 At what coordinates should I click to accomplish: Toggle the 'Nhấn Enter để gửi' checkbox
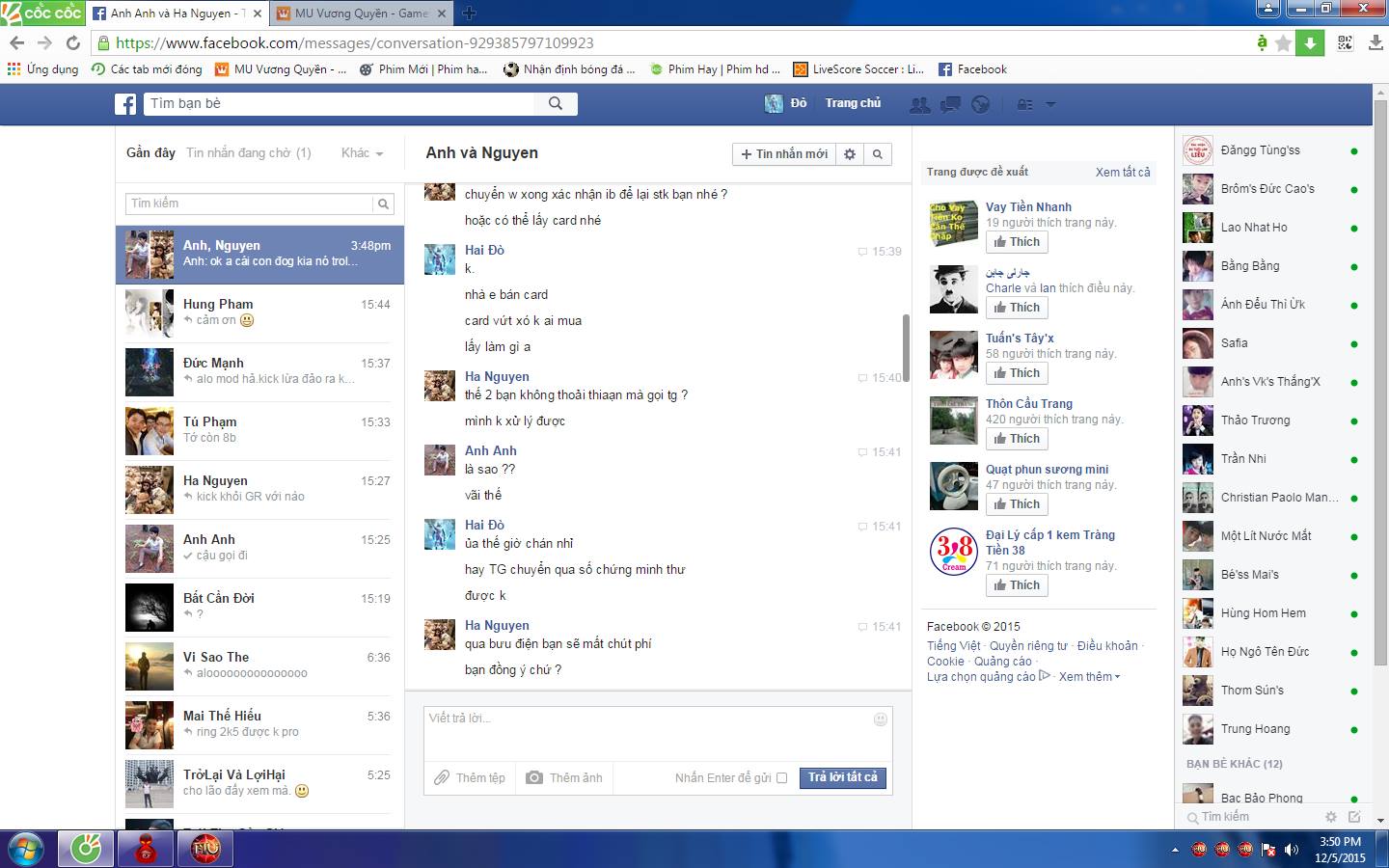tap(781, 778)
